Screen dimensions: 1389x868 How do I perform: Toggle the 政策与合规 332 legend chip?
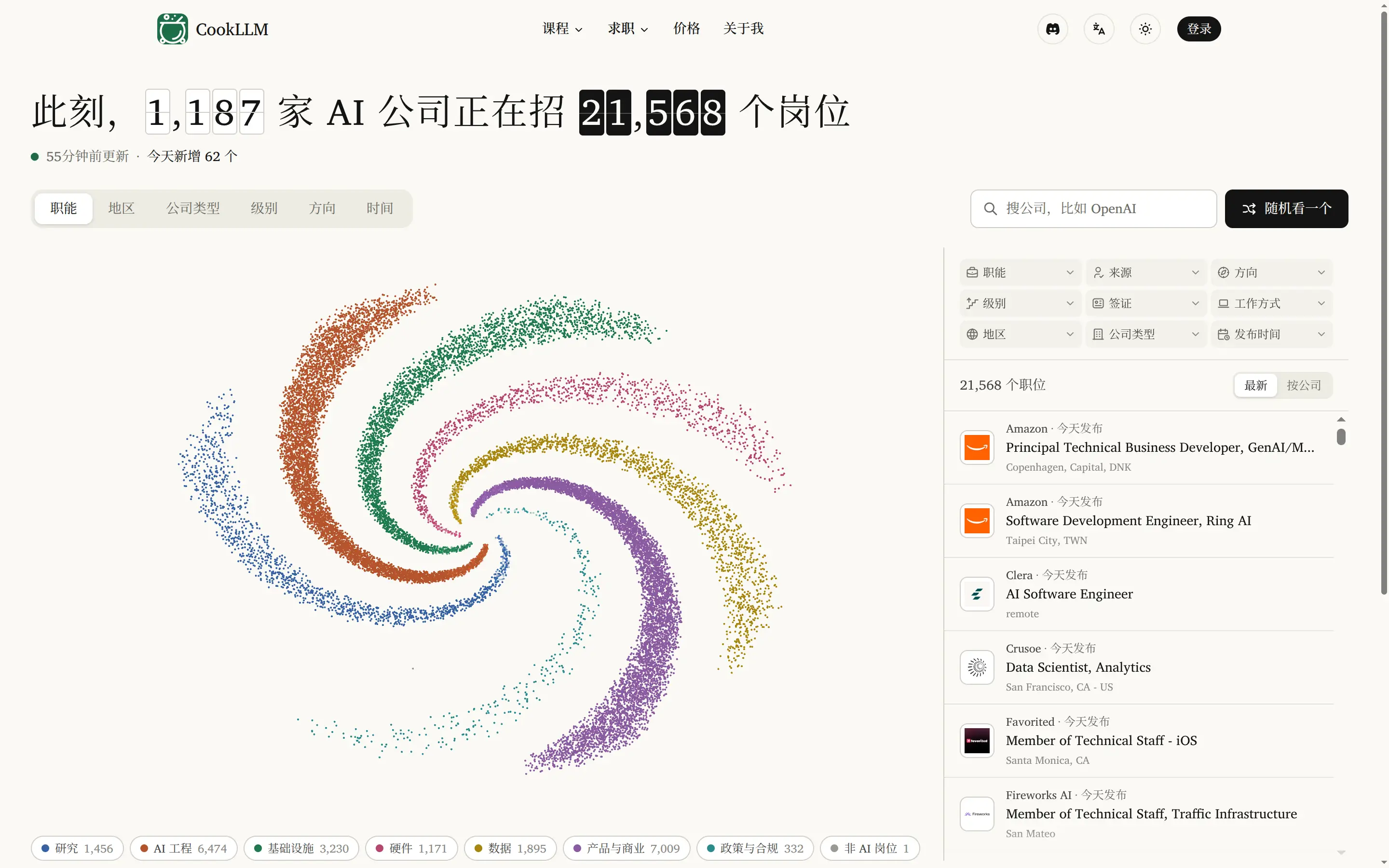point(755,848)
